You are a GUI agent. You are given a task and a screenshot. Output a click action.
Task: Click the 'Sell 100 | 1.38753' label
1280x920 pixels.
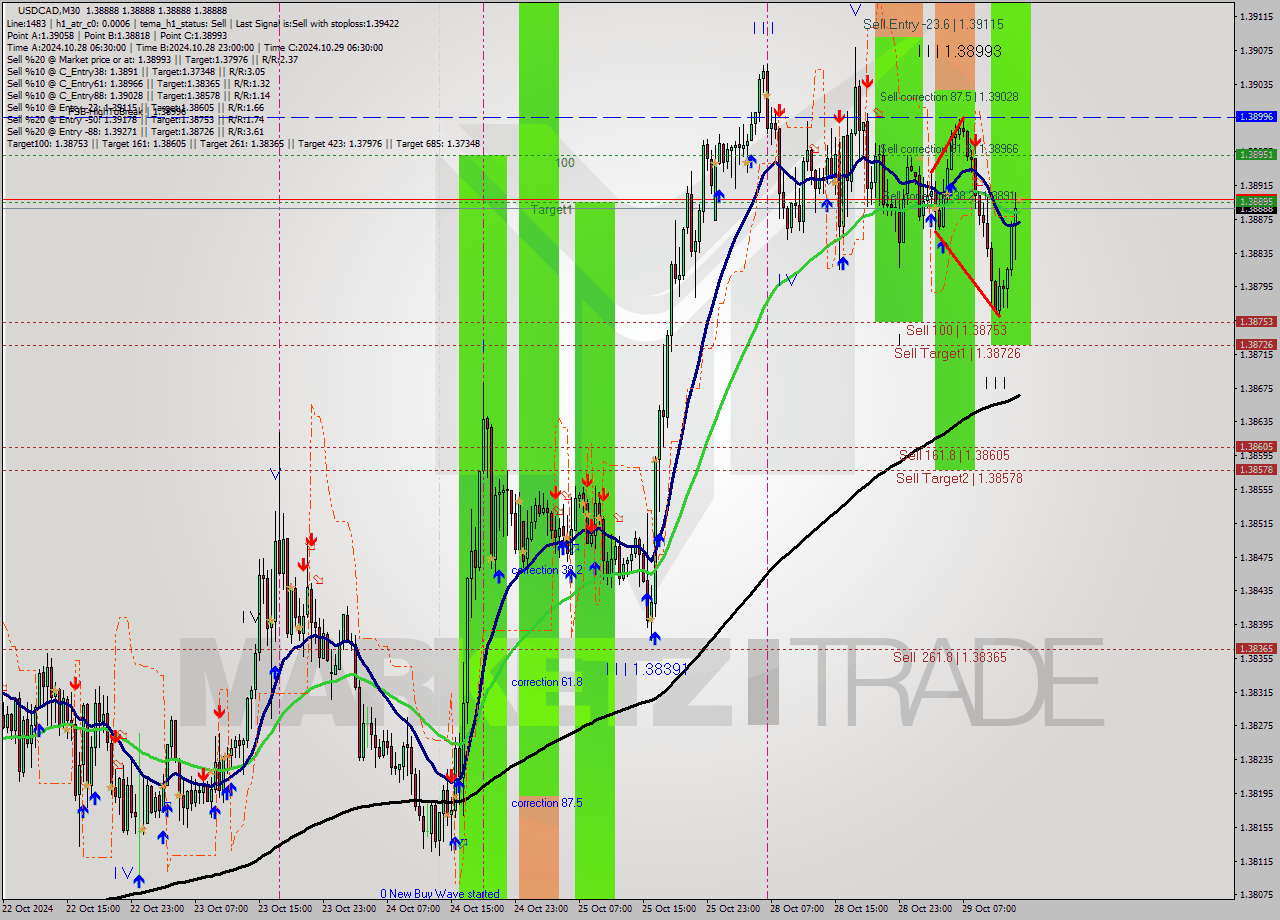click(956, 330)
